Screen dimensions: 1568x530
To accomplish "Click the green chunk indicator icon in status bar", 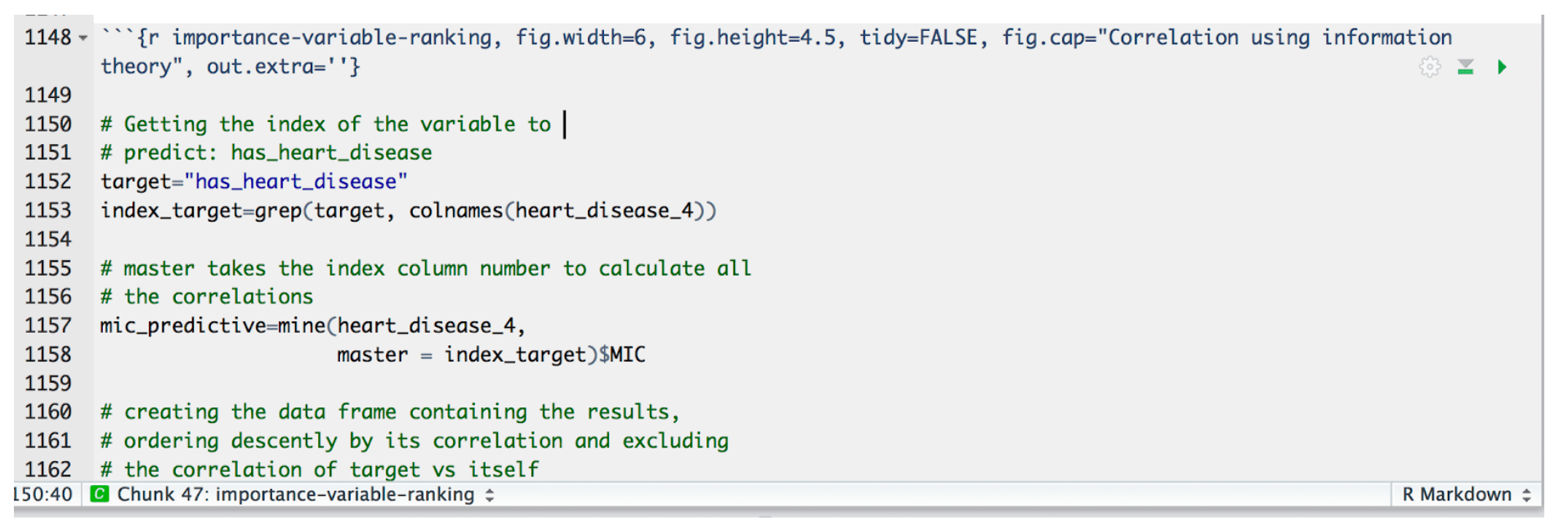I will pos(99,494).
